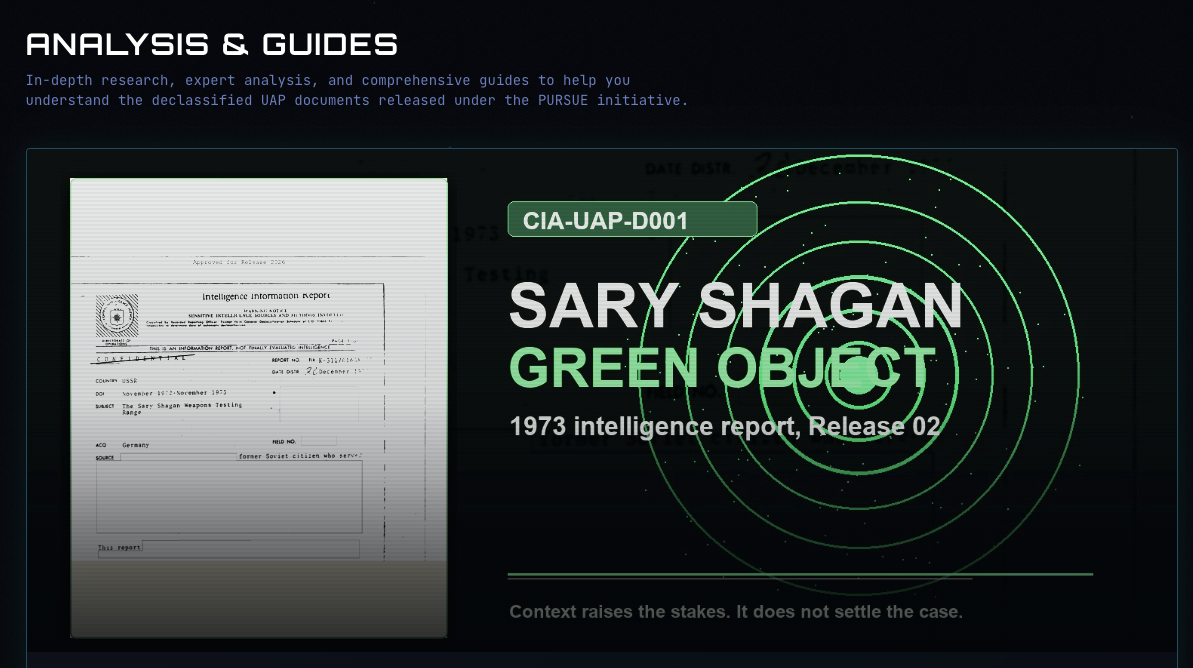
Task: Select the CIA-UAP-D001 document badge
Action: pyautogui.click(x=632, y=220)
